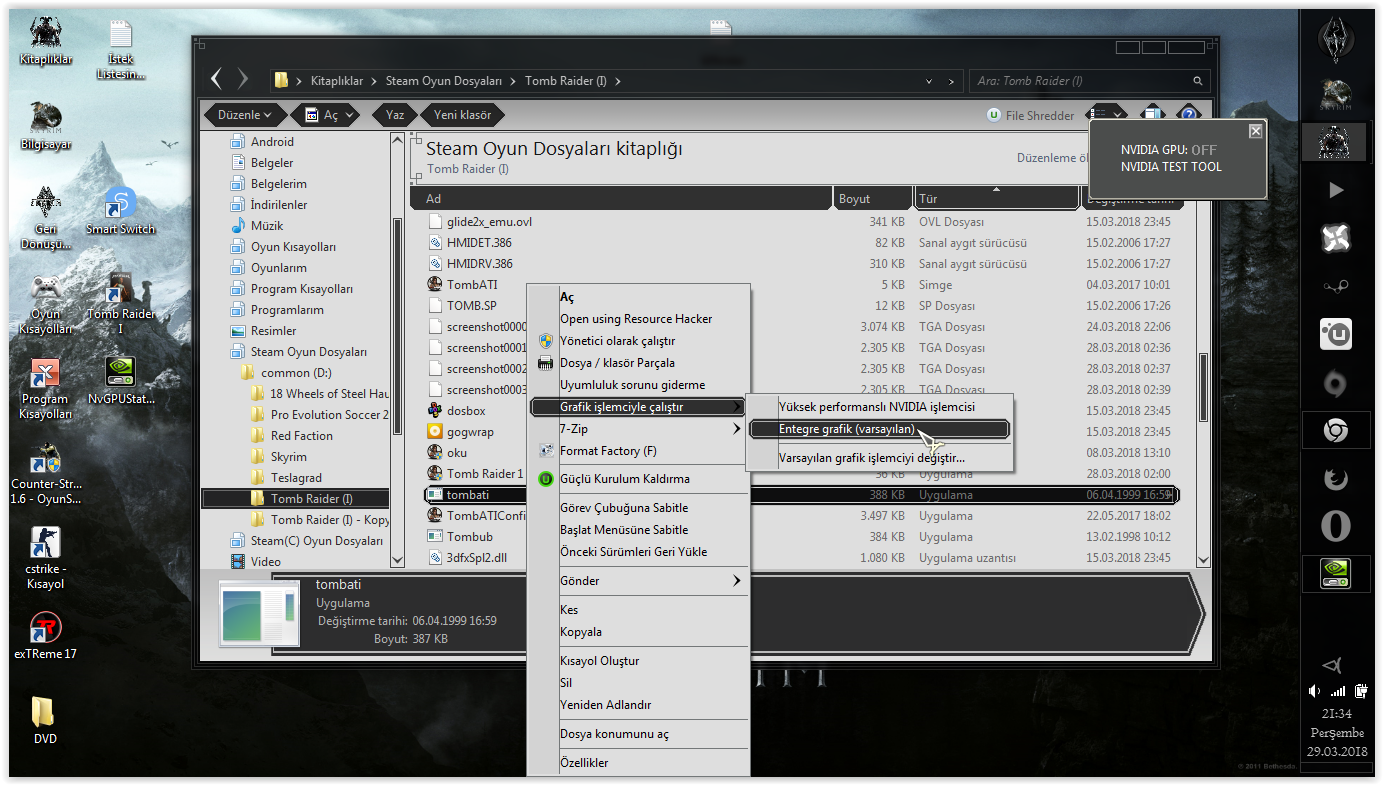Click the play arrow icon in the dock
Screen dimensions: 1383x785
[1336, 190]
